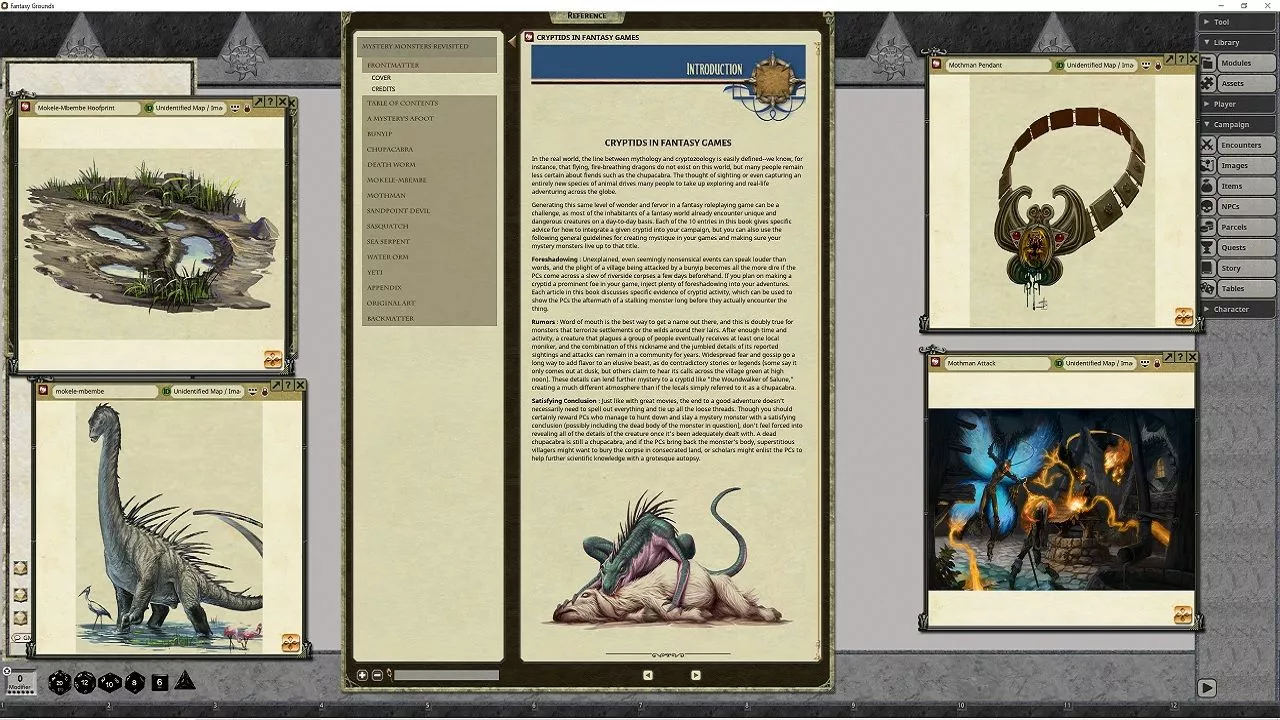The image size is (1280, 720).
Task: Roll the d10 die
Action: click(110, 683)
